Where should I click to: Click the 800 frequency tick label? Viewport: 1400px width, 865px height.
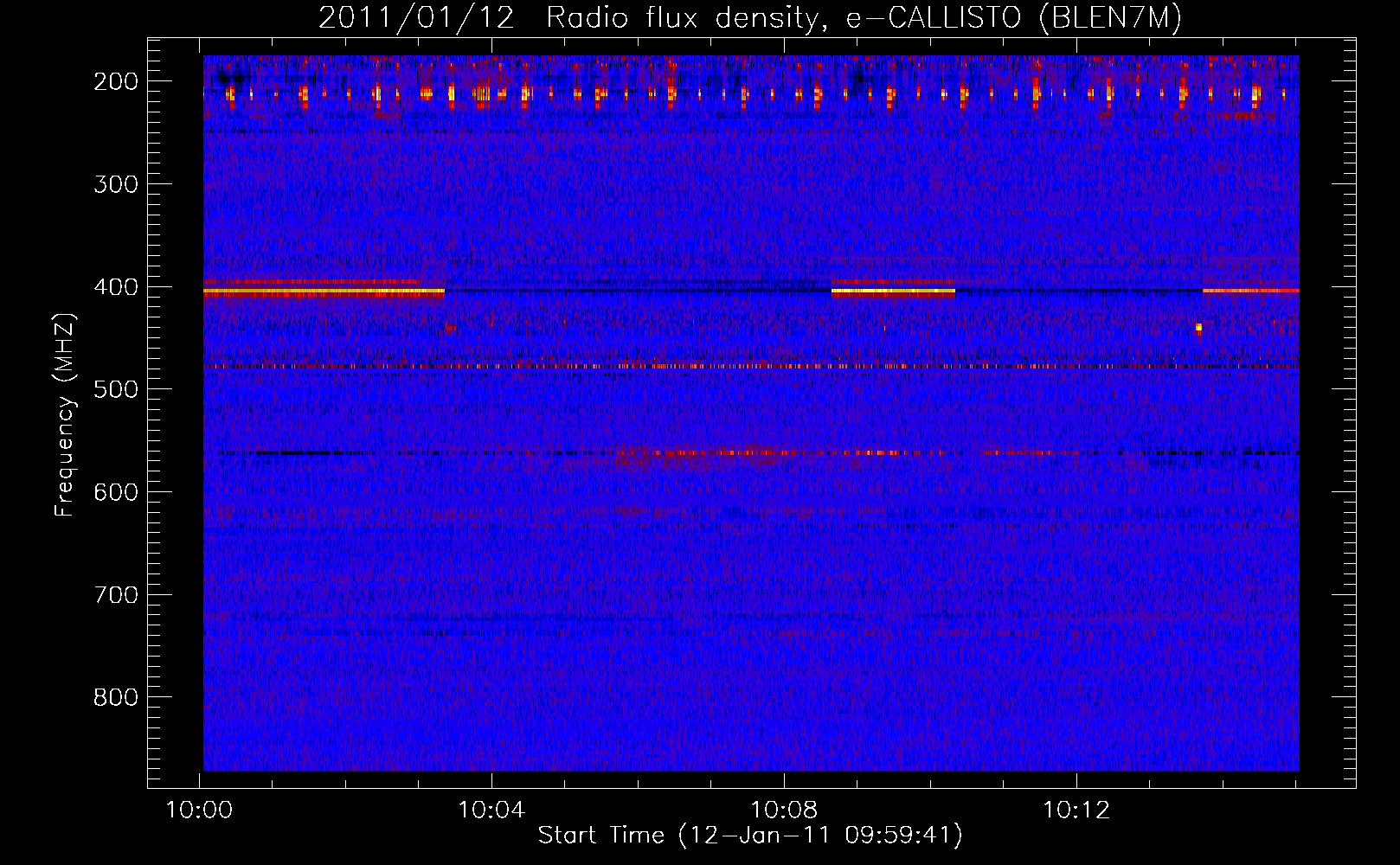(x=115, y=697)
